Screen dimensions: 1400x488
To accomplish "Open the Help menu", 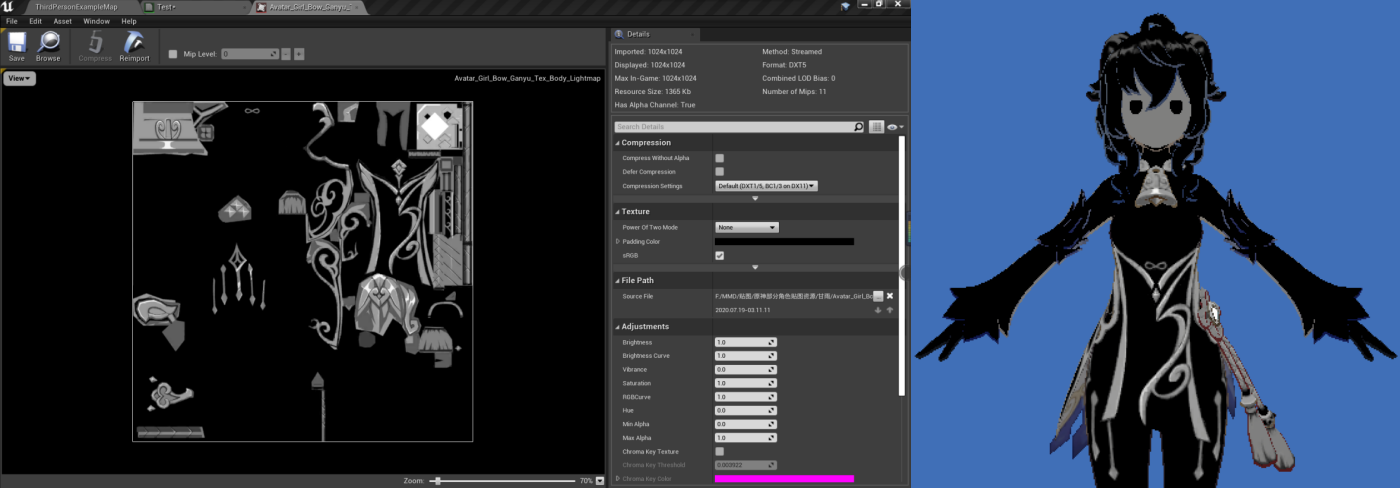I will pos(129,21).
